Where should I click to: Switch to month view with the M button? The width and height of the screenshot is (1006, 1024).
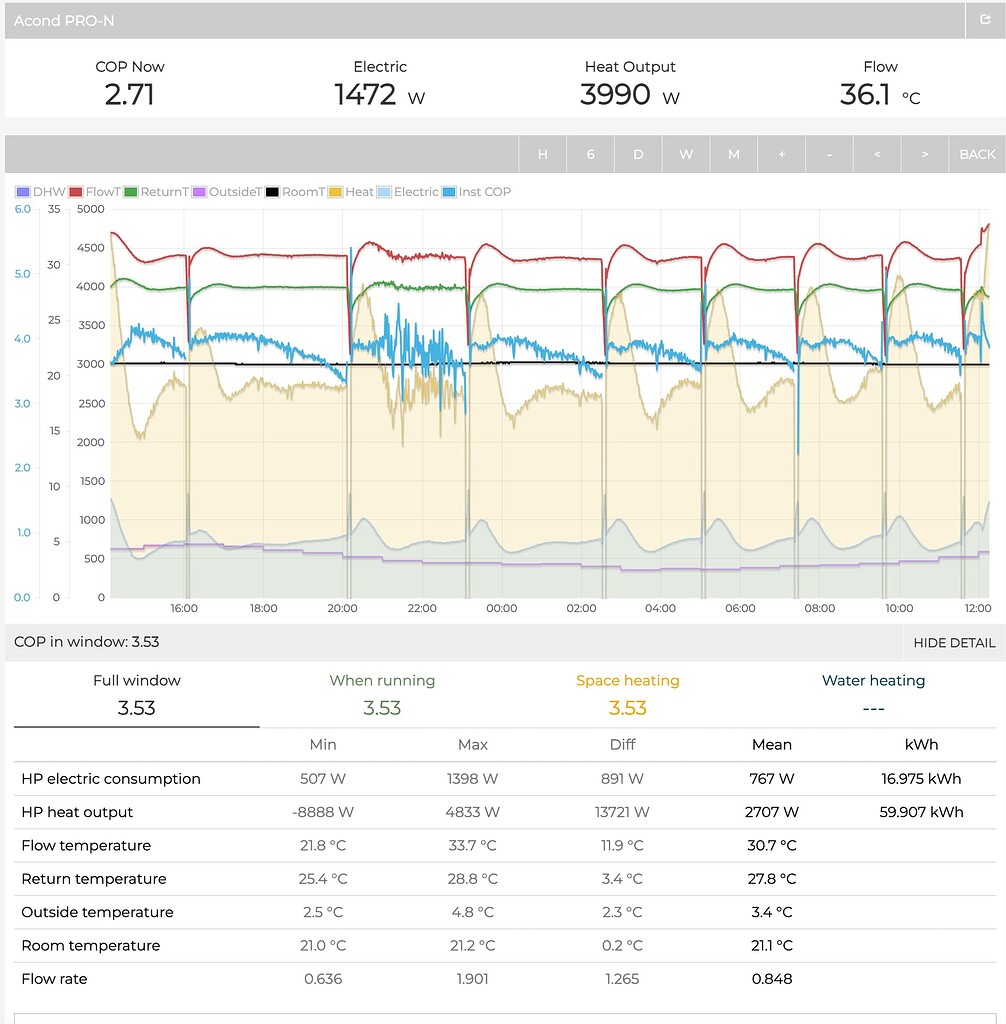pos(734,154)
